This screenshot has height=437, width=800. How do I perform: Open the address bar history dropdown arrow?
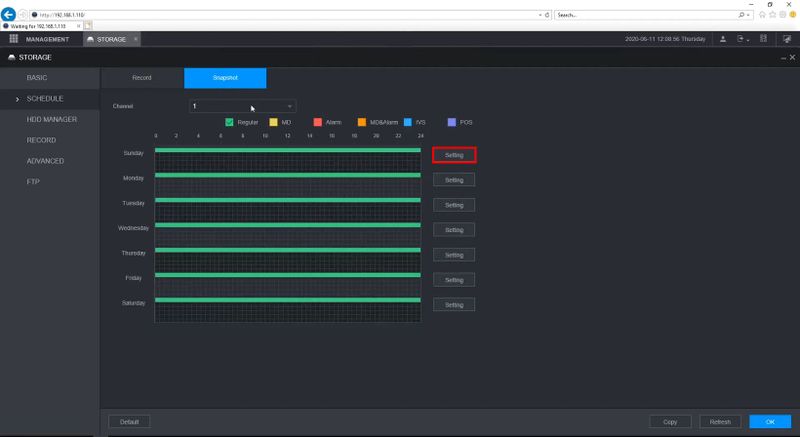[540, 15]
